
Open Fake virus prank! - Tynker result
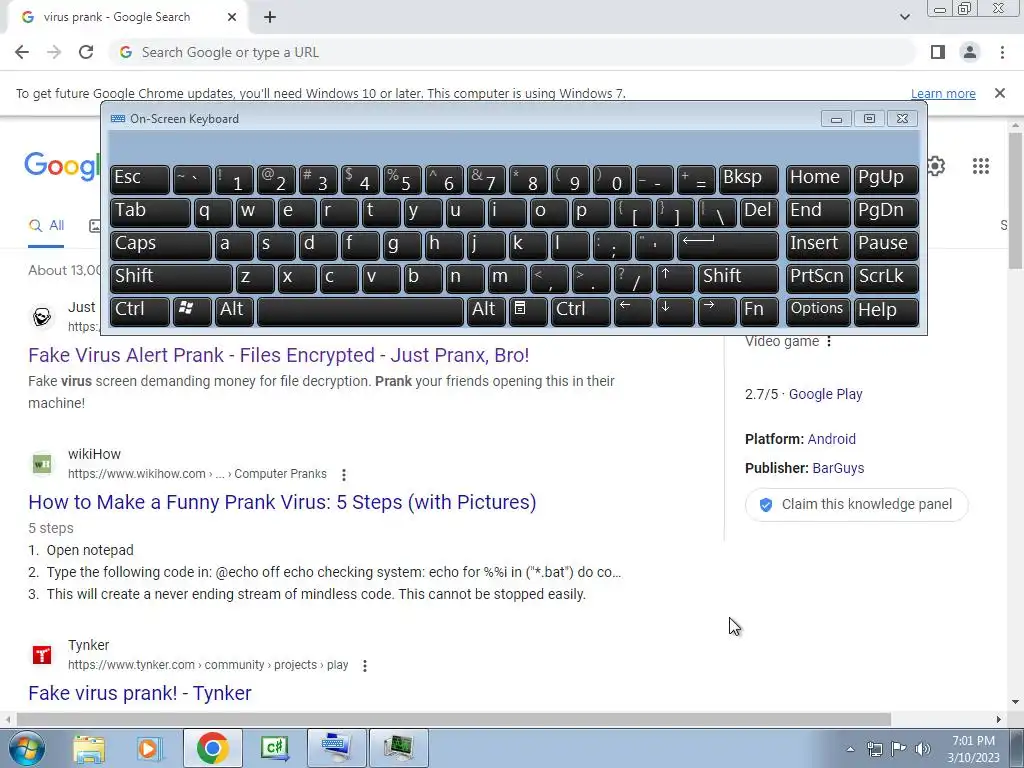pos(140,693)
